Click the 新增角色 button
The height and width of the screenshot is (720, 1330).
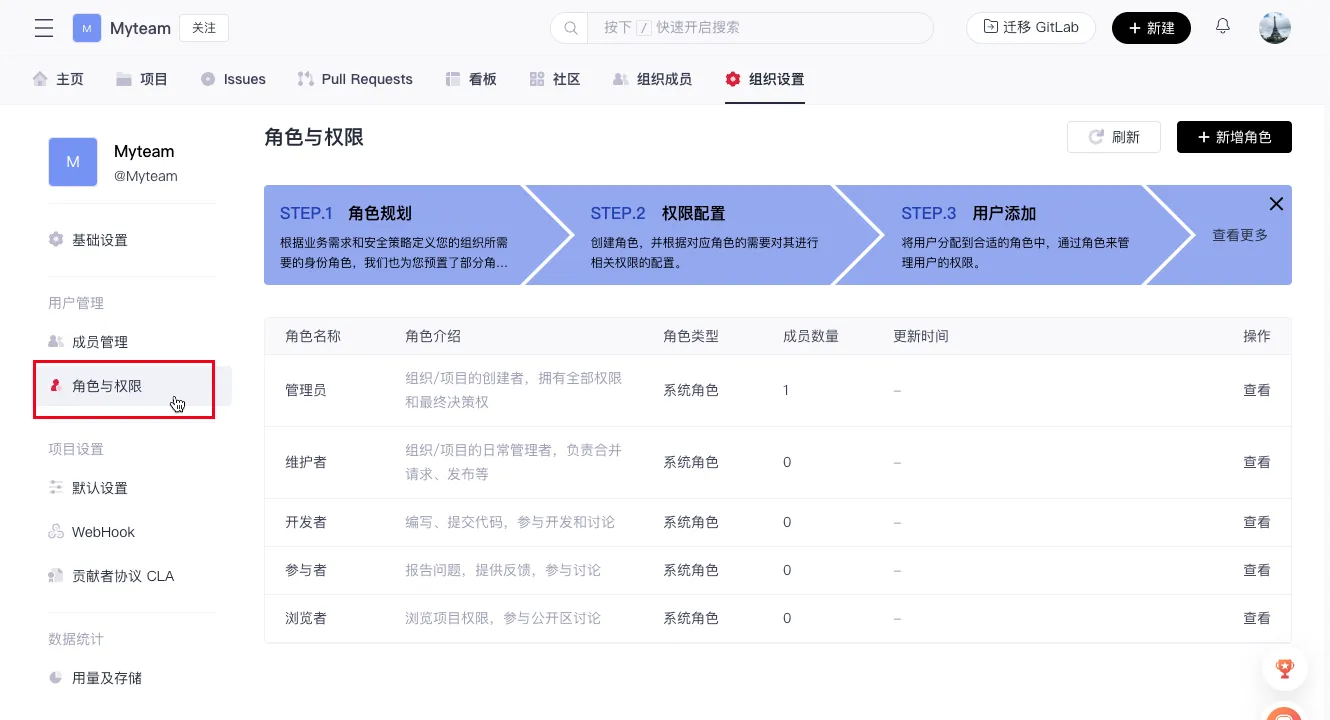[x=1233, y=137]
